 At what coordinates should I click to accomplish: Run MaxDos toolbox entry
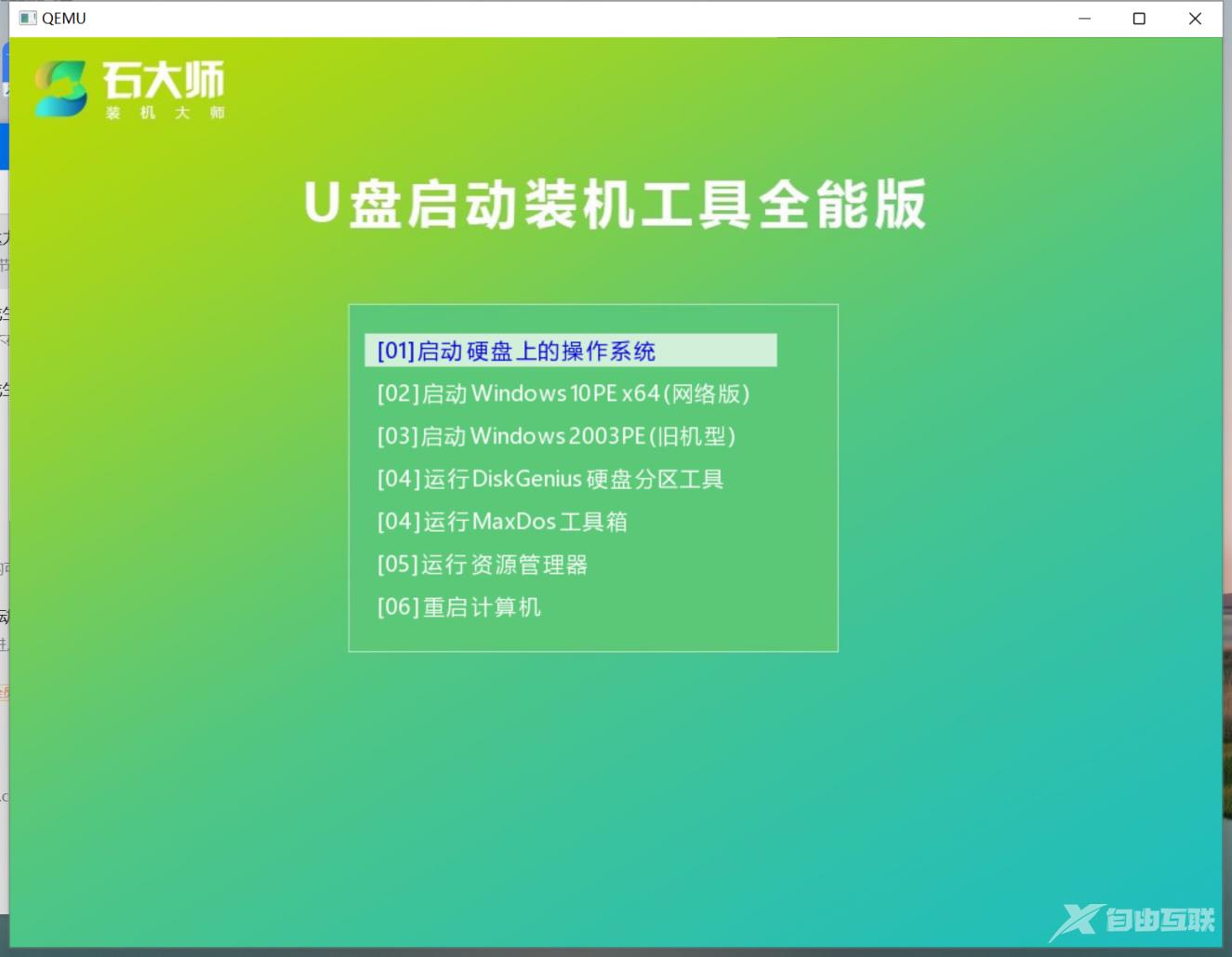[x=502, y=522]
